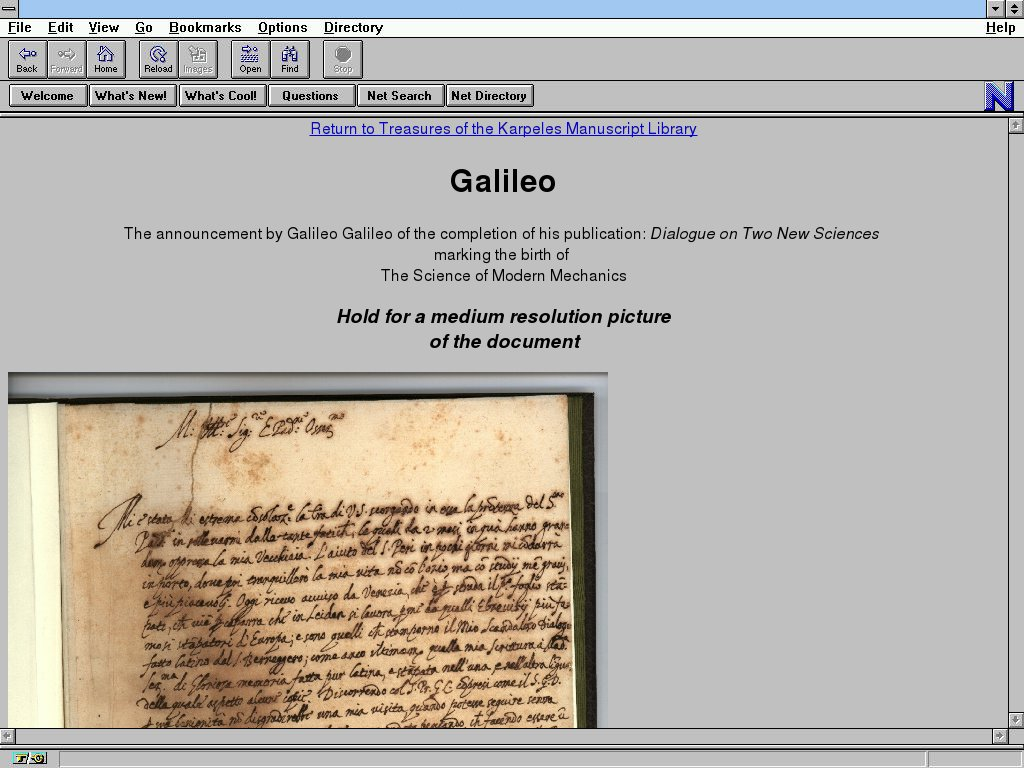Click the Galileo manuscript image
This screenshot has width=1024, height=768.
(307, 550)
